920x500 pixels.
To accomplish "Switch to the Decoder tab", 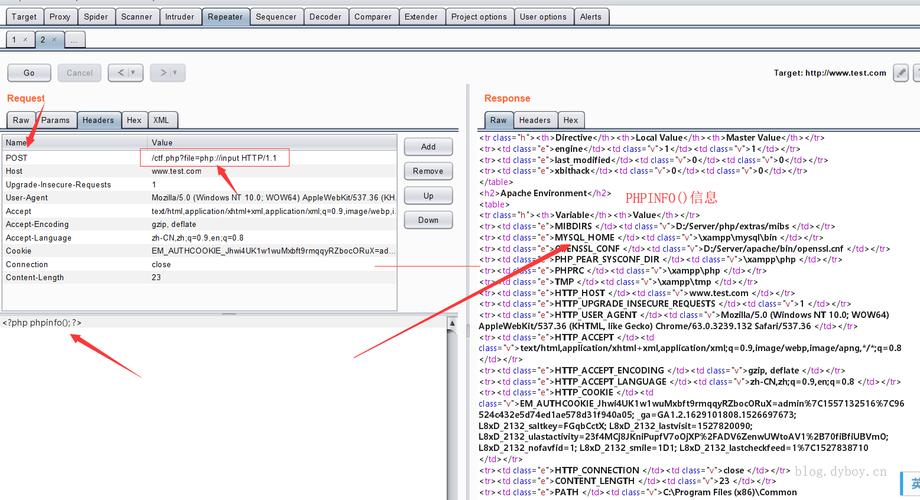I will [325, 16].
